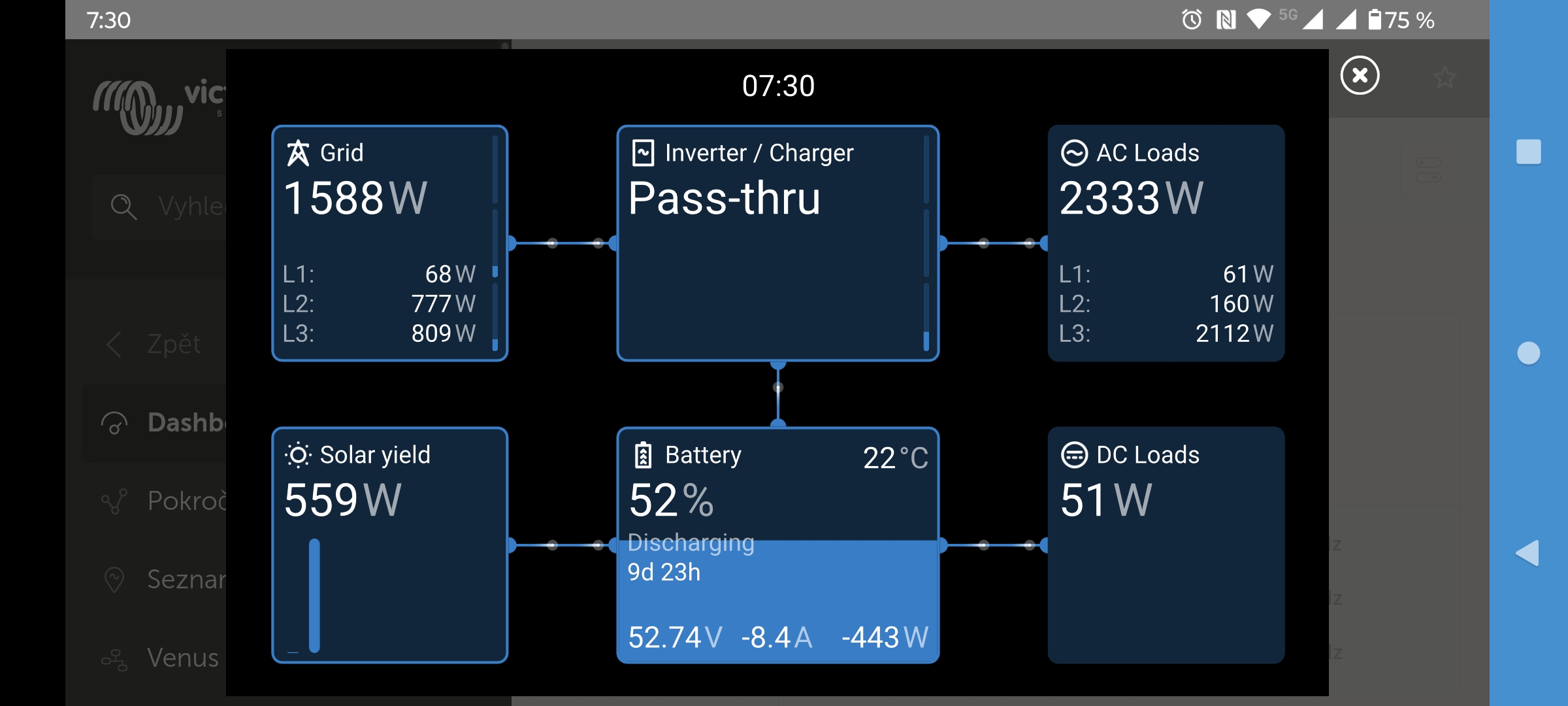The height and width of the screenshot is (706, 1568).
Task: Tap the favorite star icon
Action: [1445, 78]
